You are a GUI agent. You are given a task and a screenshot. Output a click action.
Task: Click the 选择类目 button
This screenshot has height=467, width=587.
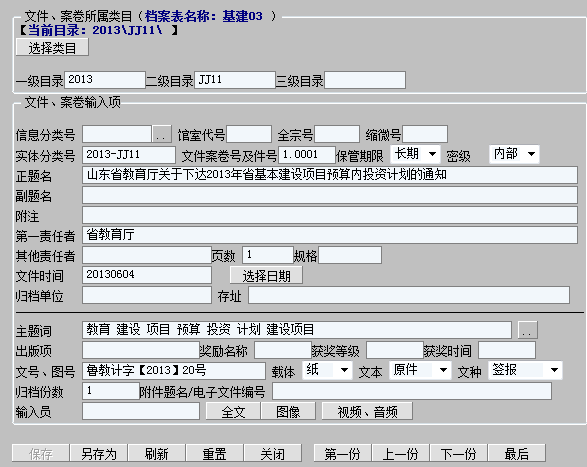(52, 48)
